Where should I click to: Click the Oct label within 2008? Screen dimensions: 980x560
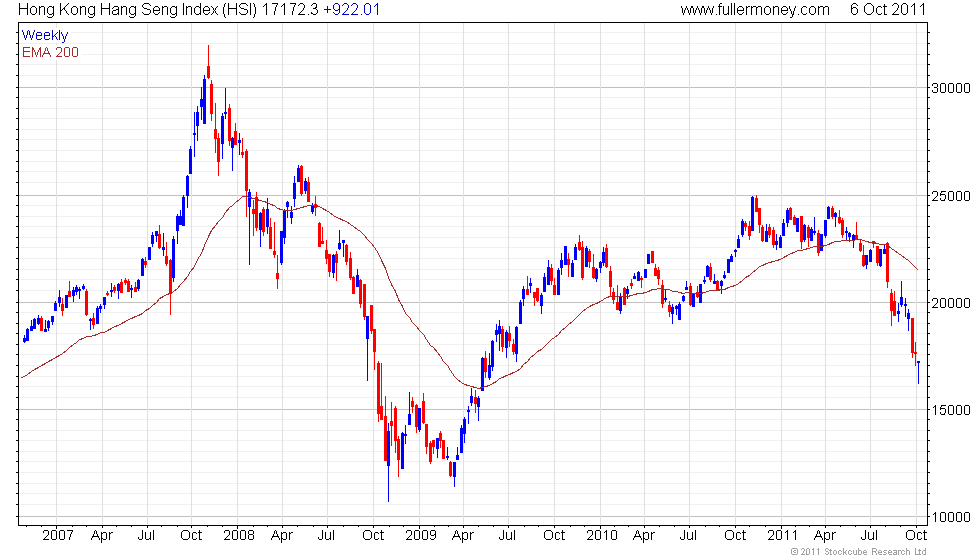coord(373,535)
